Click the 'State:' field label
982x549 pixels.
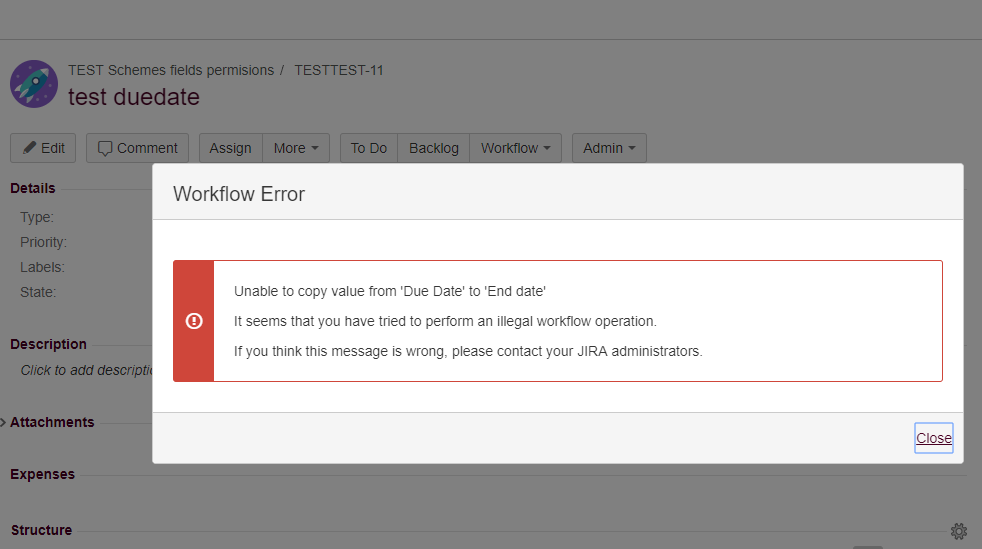(x=38, y=292)
